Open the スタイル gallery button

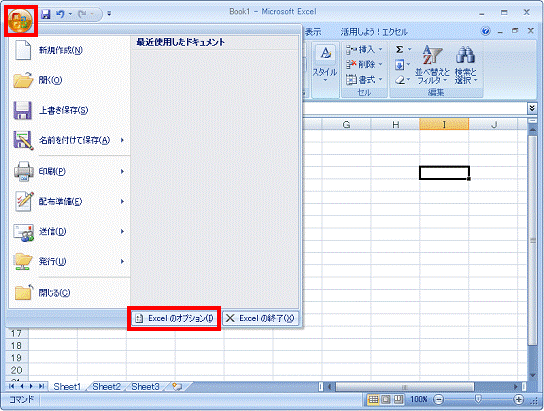point(325,64)
